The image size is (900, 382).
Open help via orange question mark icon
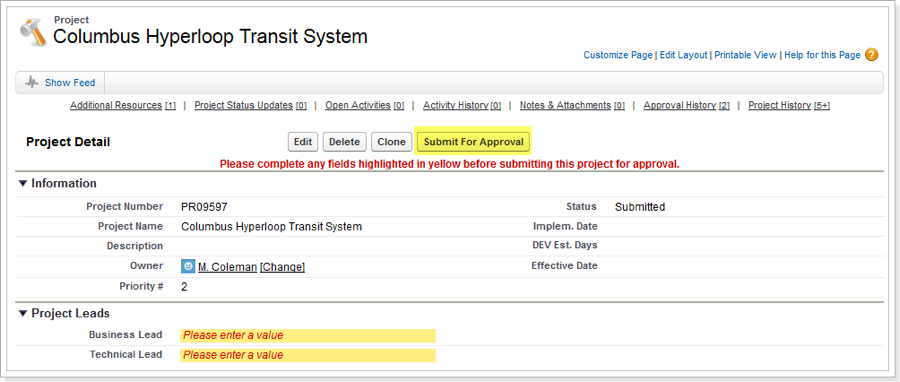coord(871,55)
